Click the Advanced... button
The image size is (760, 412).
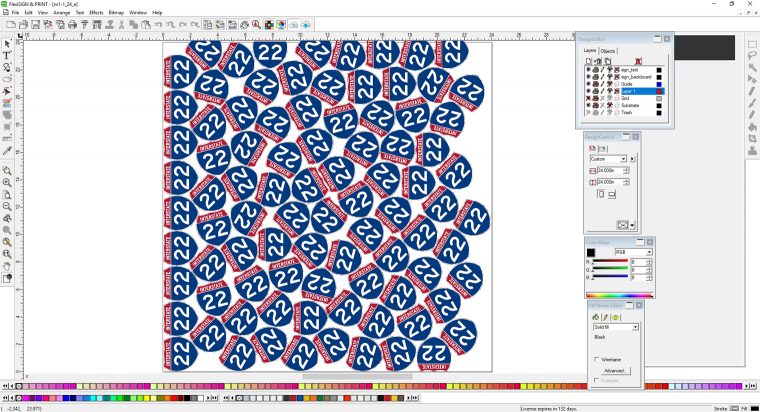click(615, 371)
